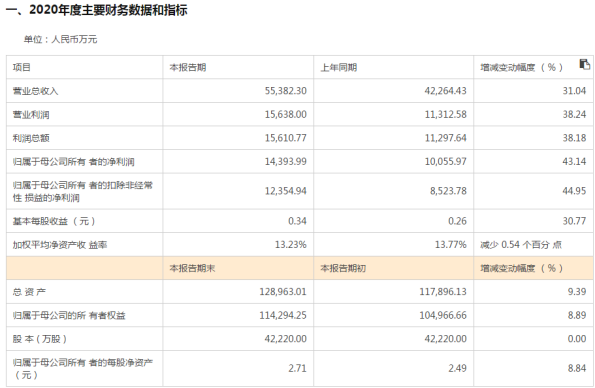
Task: Select the heading '2020年度主要财务数据和指标'
Action: tap(108, 10)
